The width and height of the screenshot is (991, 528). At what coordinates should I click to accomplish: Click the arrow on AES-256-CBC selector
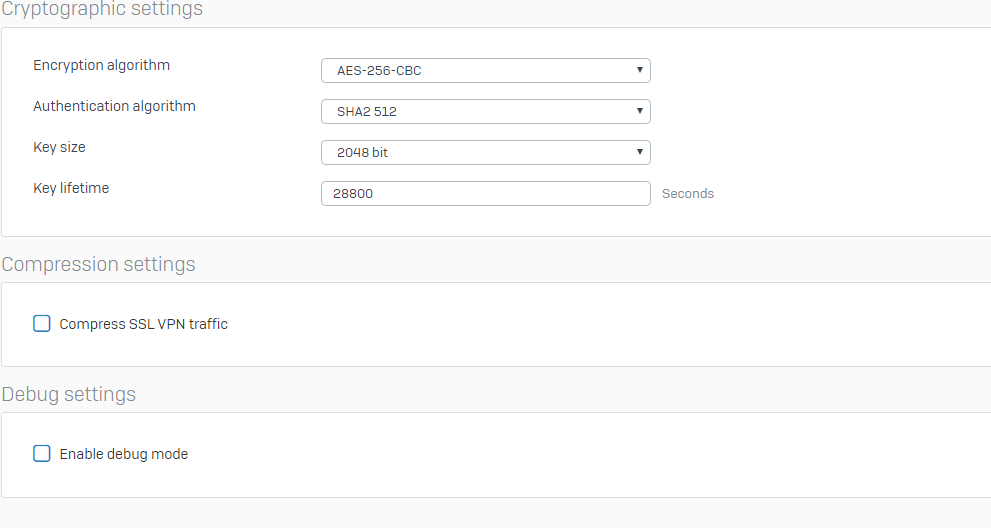click(x=639, y=71)
